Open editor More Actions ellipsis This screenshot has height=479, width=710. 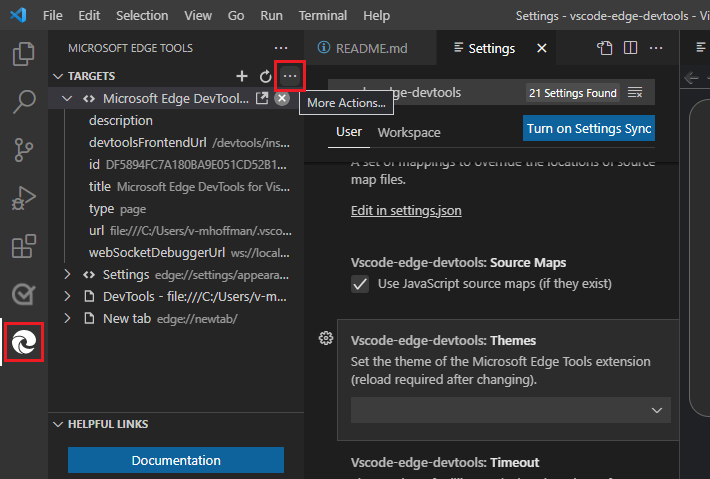pyautogui.click(x=656, y=48)
